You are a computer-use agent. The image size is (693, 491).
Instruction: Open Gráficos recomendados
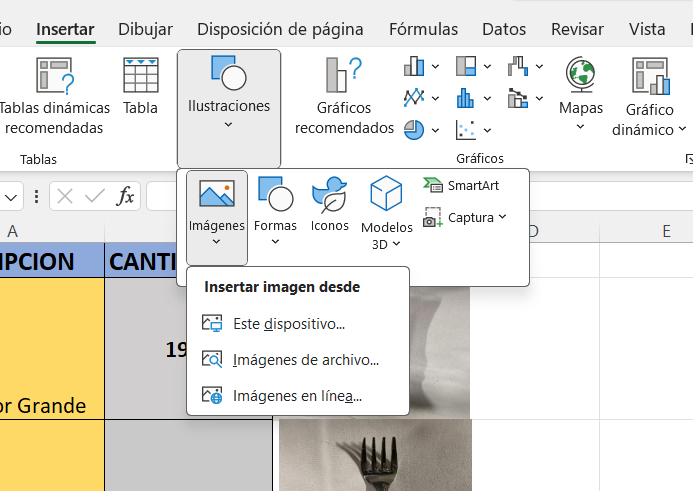tap(344, 95)
